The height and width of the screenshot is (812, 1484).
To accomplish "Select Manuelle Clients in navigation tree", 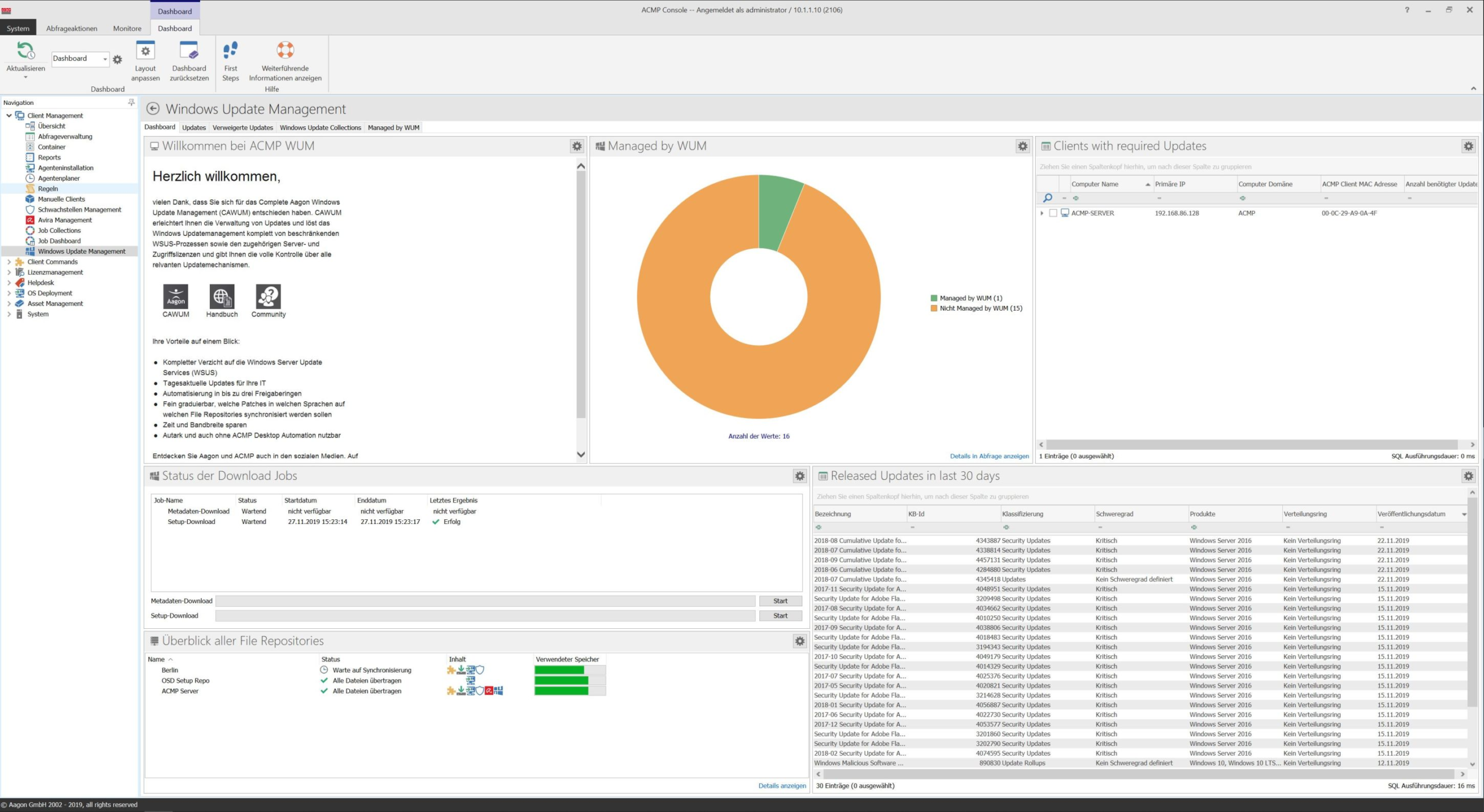I will [x=61, y=199].
